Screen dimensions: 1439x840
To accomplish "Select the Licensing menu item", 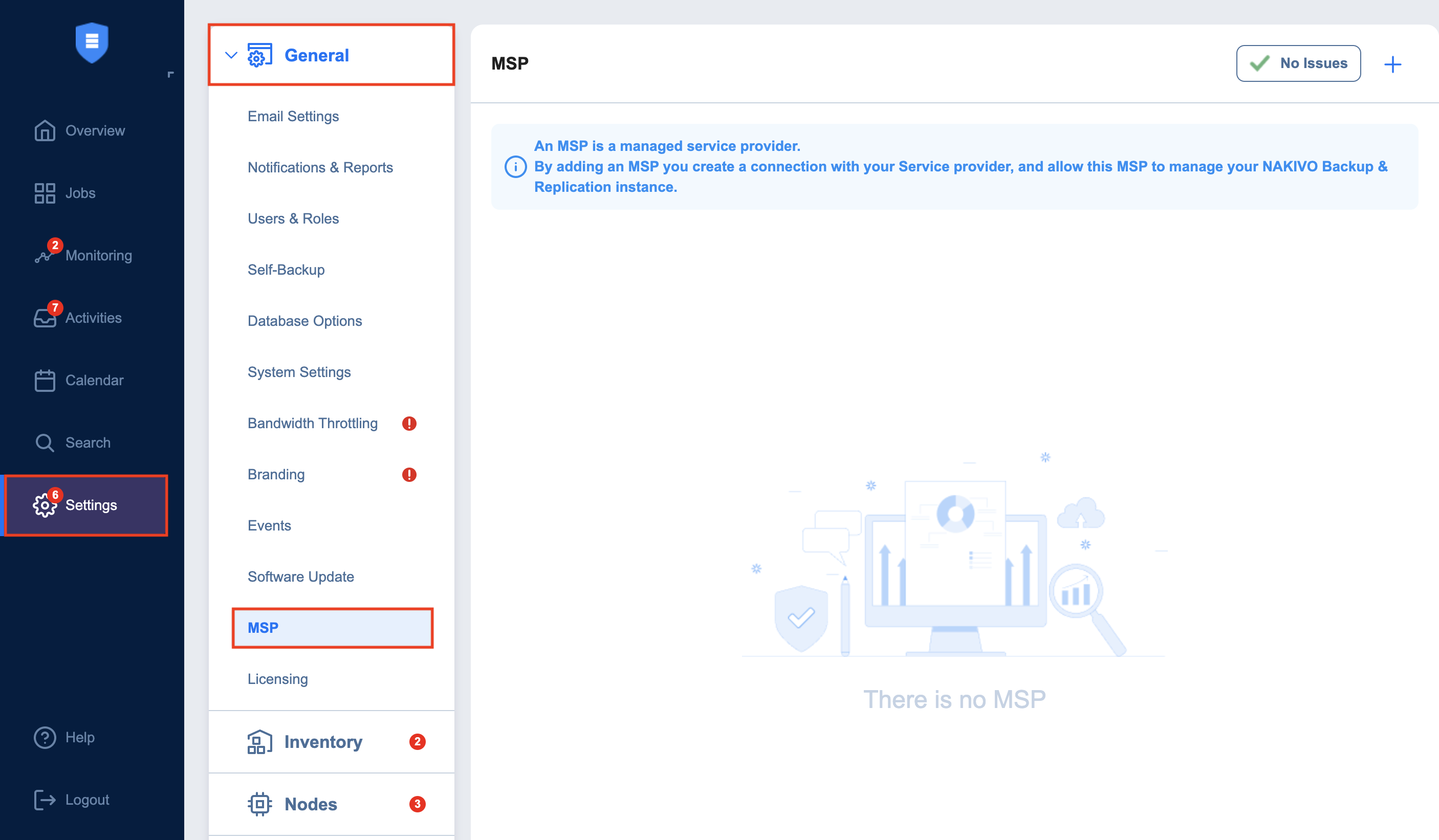I will pos(277,679).
